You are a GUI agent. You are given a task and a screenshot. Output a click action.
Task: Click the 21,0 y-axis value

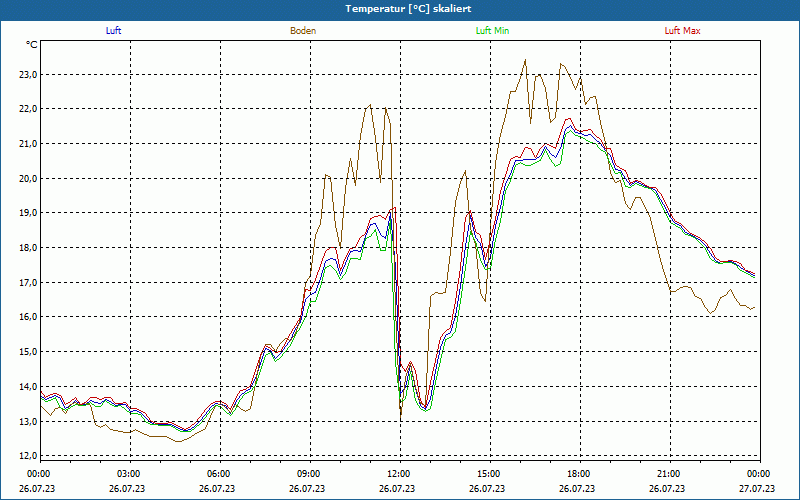29,144
